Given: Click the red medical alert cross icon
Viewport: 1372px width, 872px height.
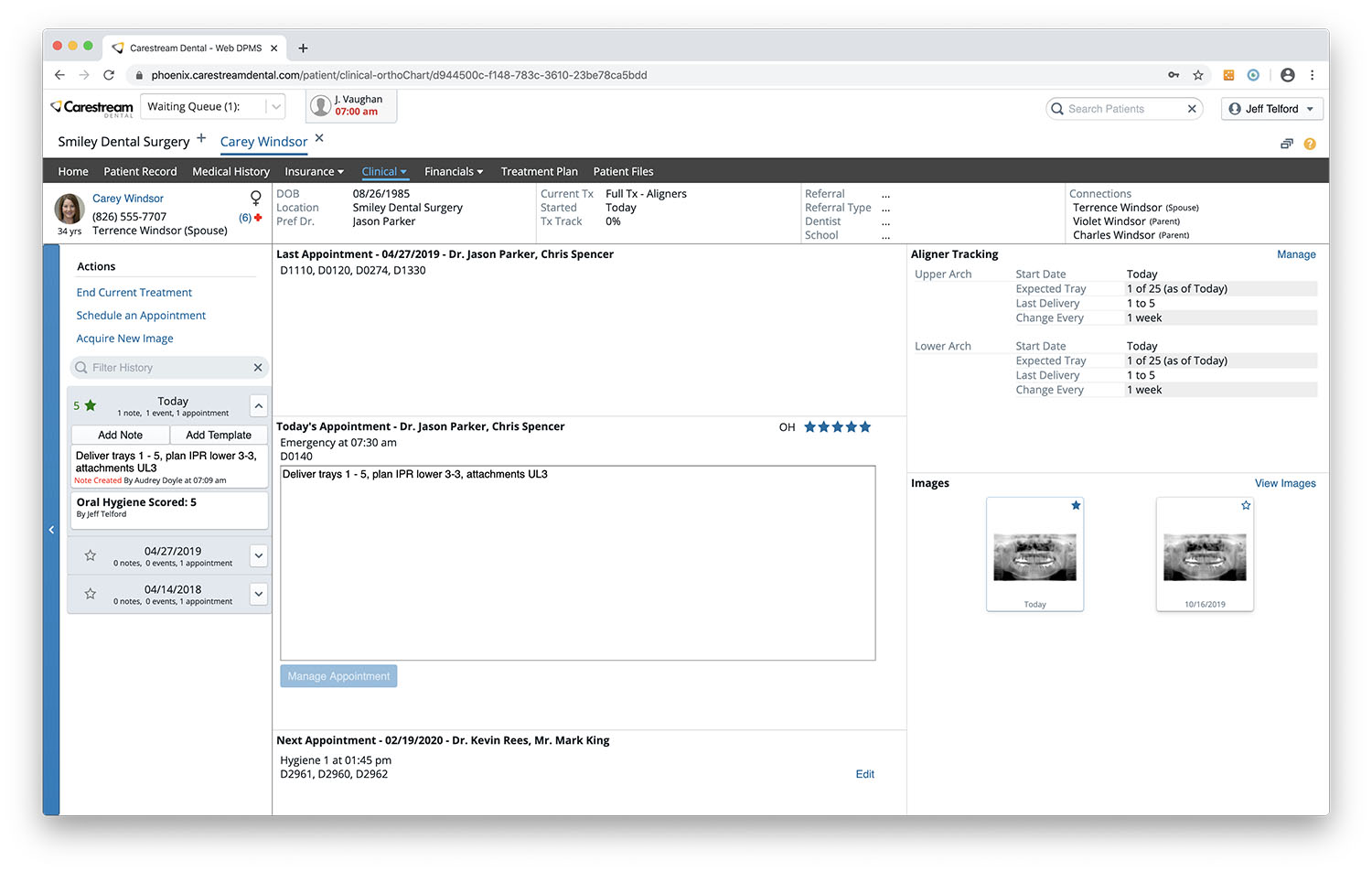Looking at the screenshot, I should [258, 218].
